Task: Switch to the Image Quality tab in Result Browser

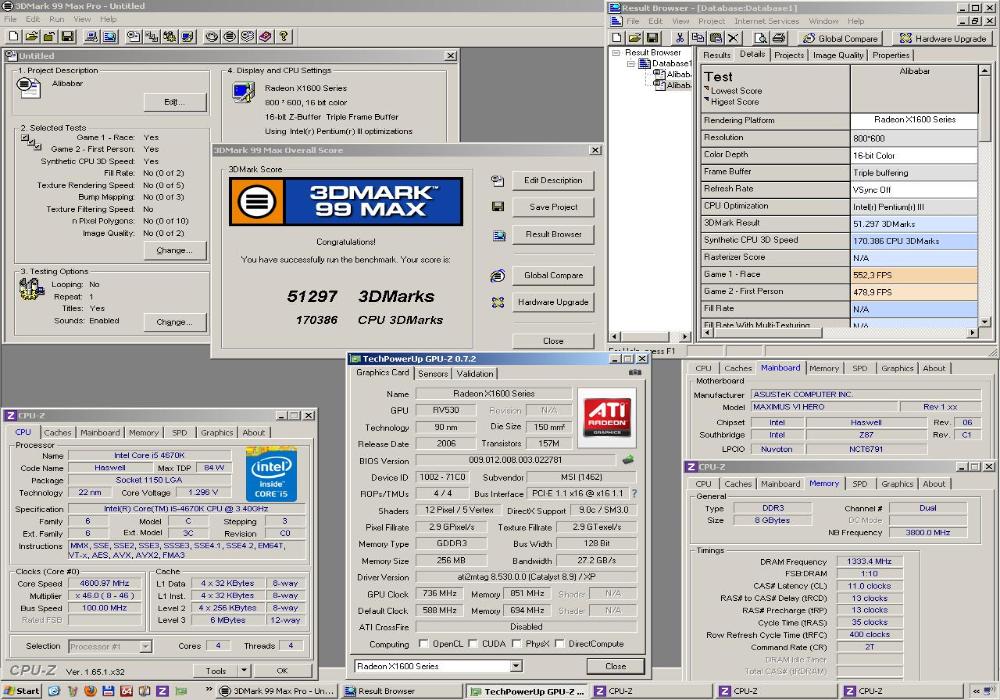Action: click(838, 55)
